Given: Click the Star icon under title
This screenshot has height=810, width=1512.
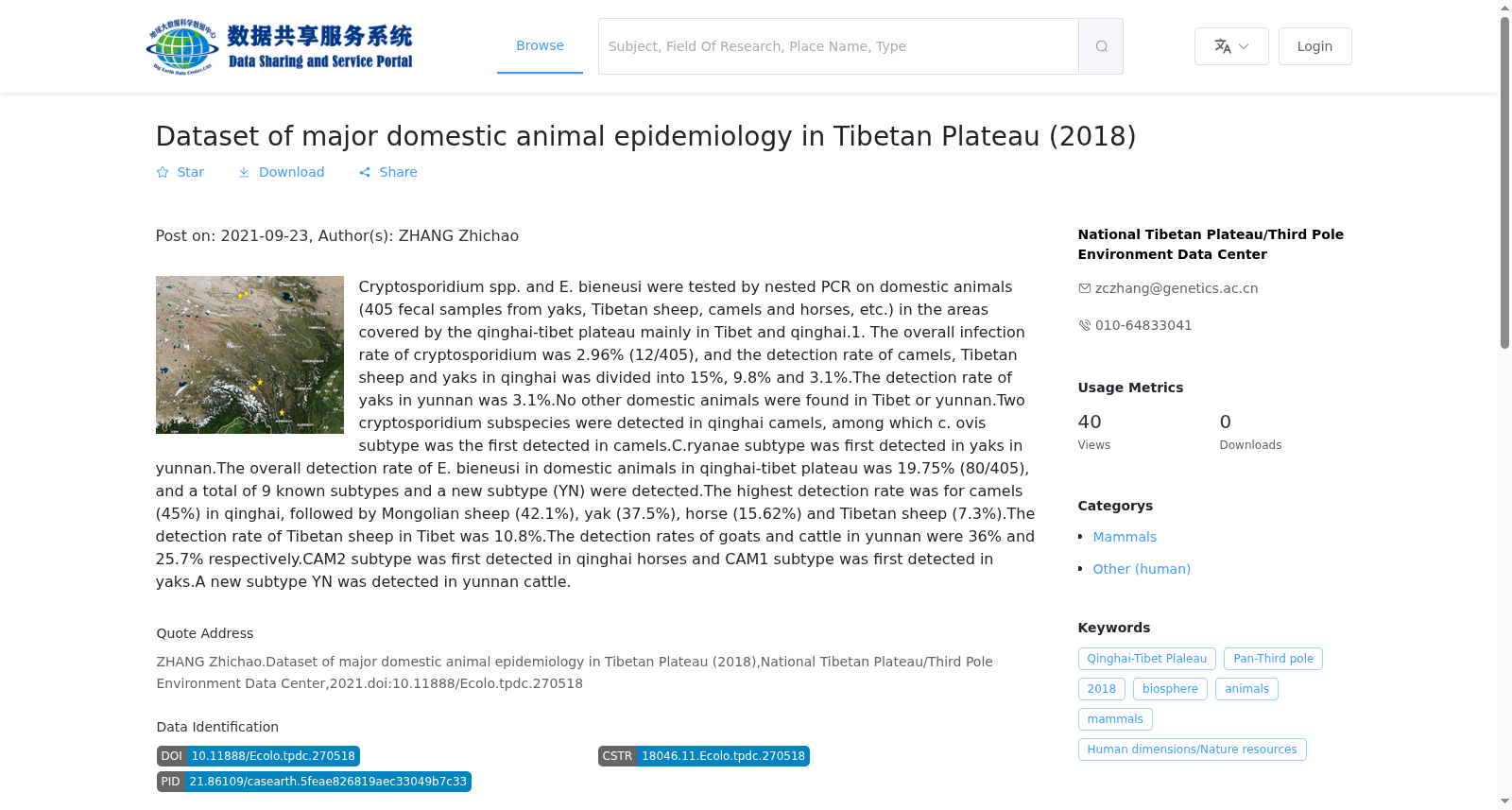Looking at the screenshot, I should 163,172.
